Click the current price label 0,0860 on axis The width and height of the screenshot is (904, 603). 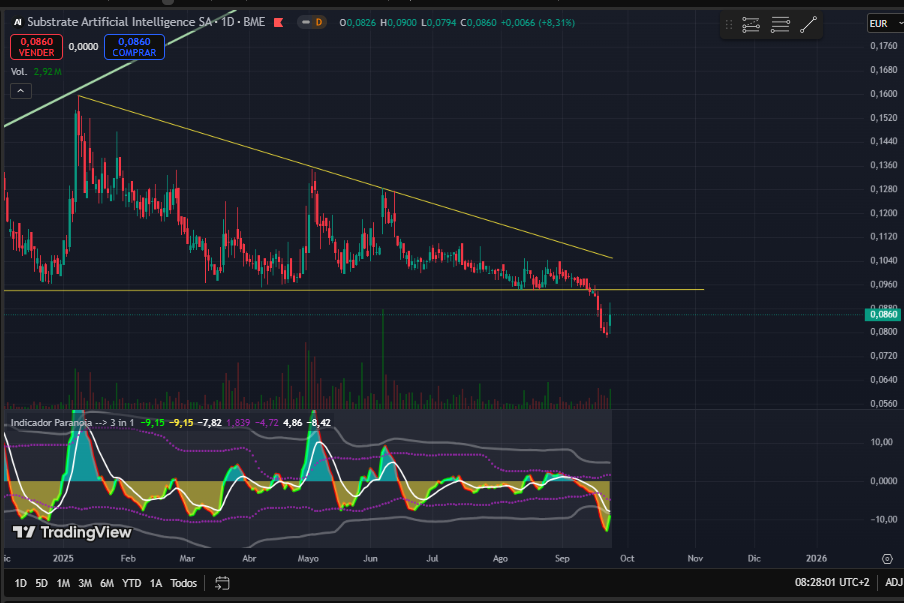tap(883, 314)
